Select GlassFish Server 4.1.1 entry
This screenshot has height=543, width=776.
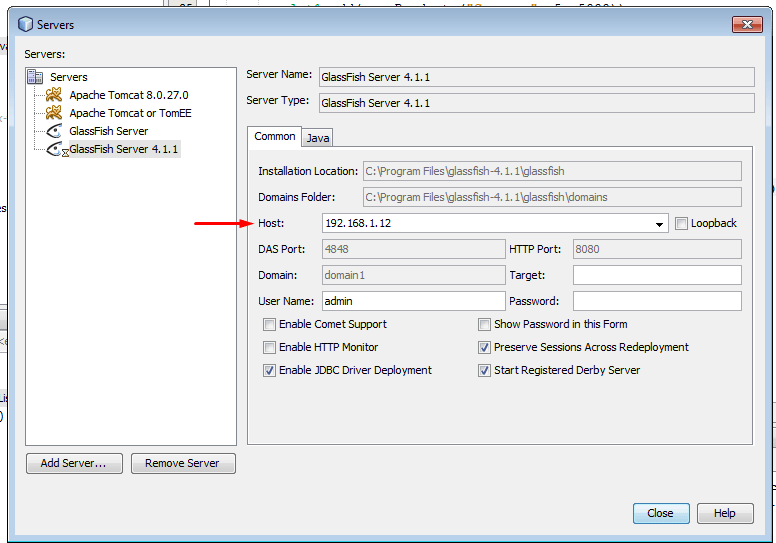124,149
